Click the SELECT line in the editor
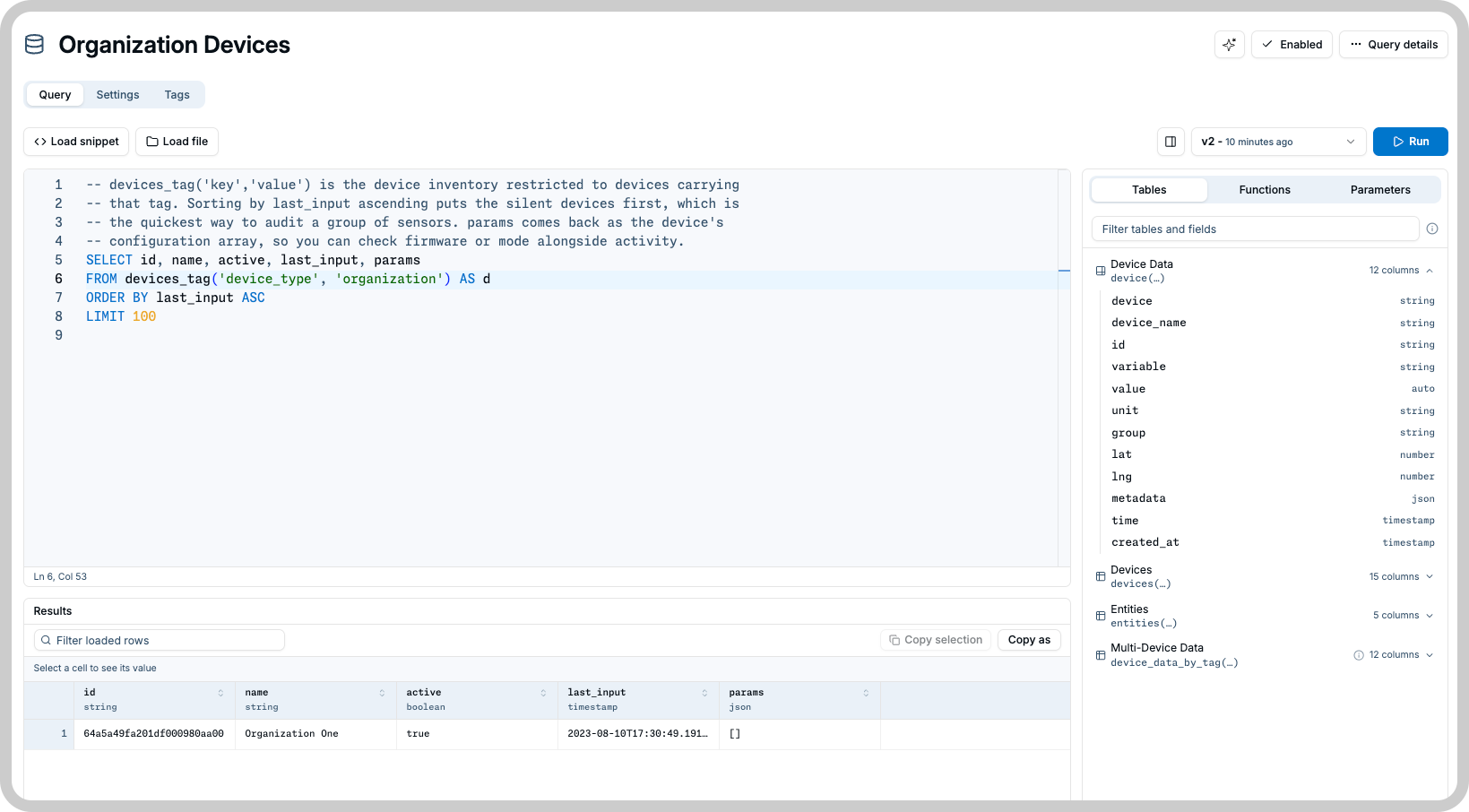This screenshot has height=812, width=1469. (x=253, y=261)
